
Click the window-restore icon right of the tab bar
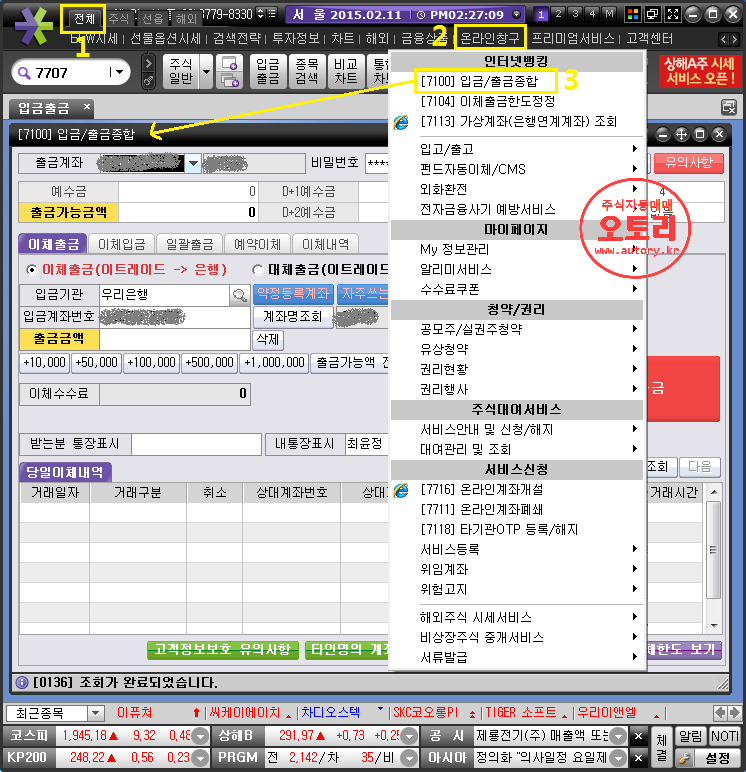729,107
